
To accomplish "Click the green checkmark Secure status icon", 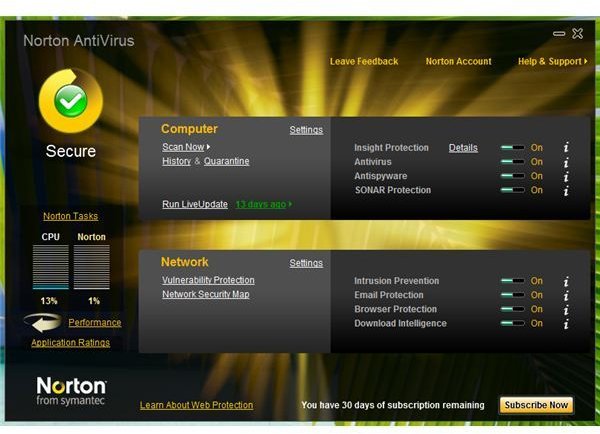I will (x=71, y=101).
